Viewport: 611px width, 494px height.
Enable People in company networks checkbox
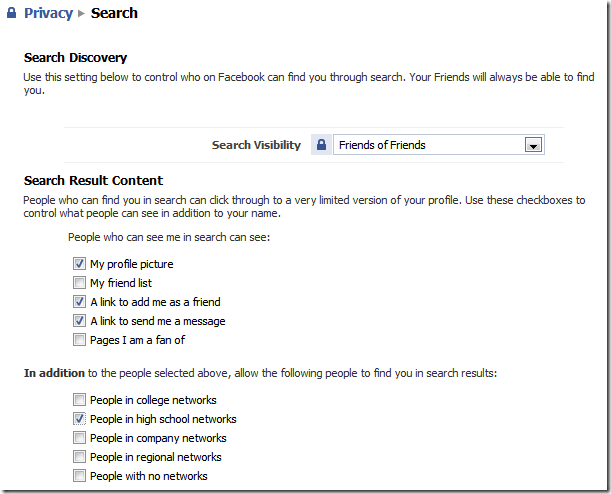[79, 438]
